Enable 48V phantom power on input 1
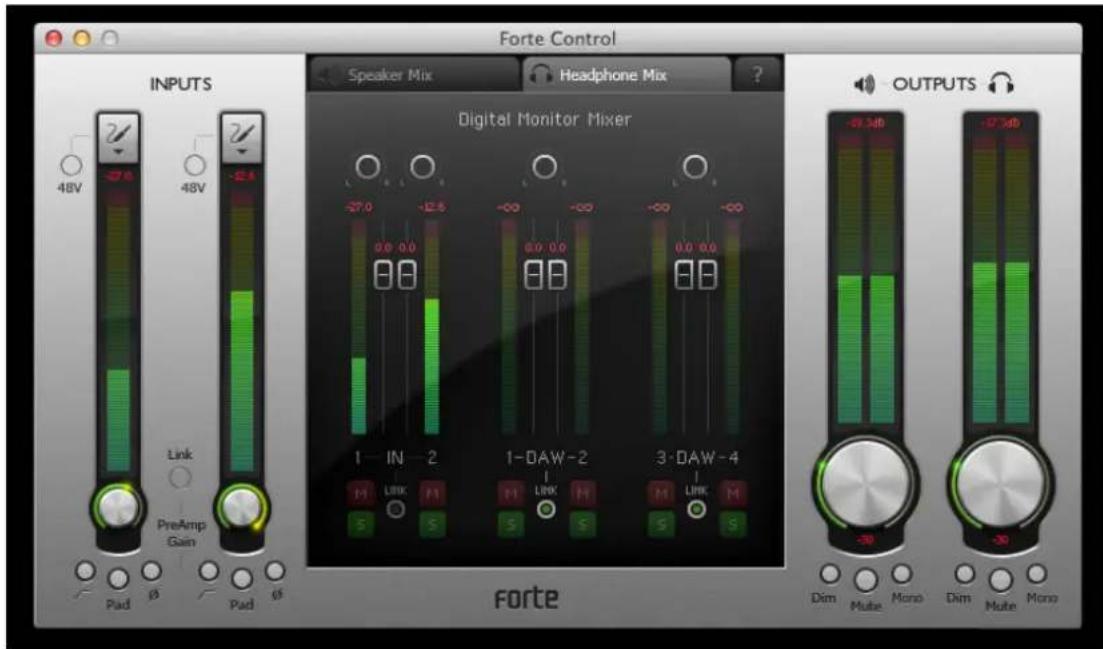Image resolution: width=1103 pixels, height=649 pixels. (x=70, y=166)
